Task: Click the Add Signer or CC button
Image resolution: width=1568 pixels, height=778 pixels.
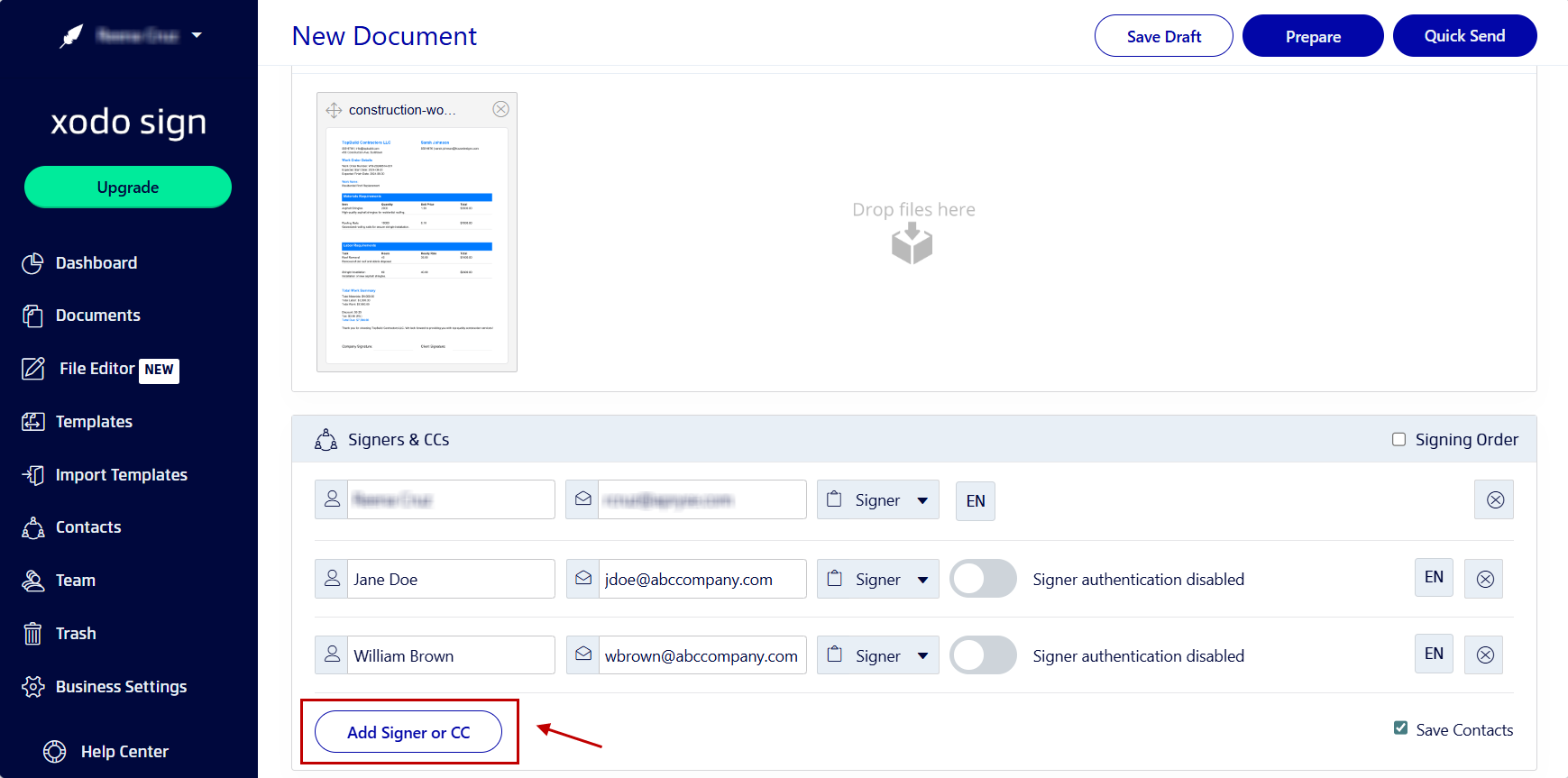Action: (408, 732)
